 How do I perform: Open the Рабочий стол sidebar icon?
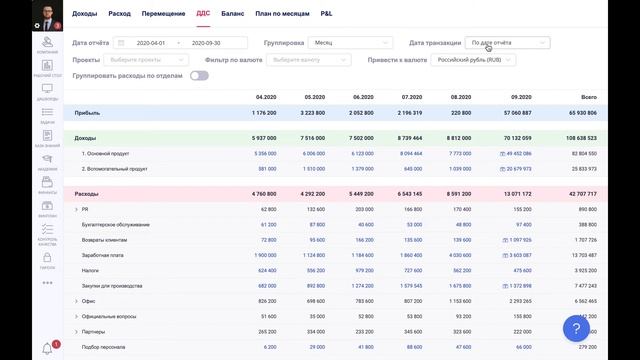tap(47, 68)
